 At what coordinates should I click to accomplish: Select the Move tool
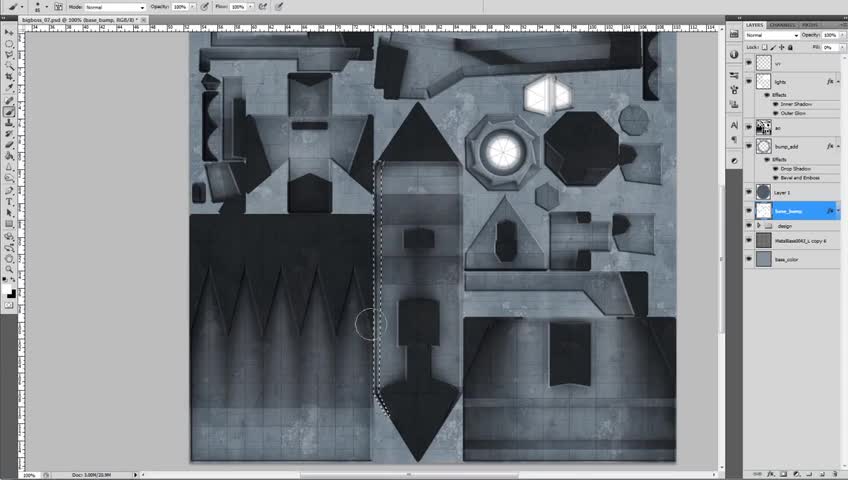click(x=9, y=32)
